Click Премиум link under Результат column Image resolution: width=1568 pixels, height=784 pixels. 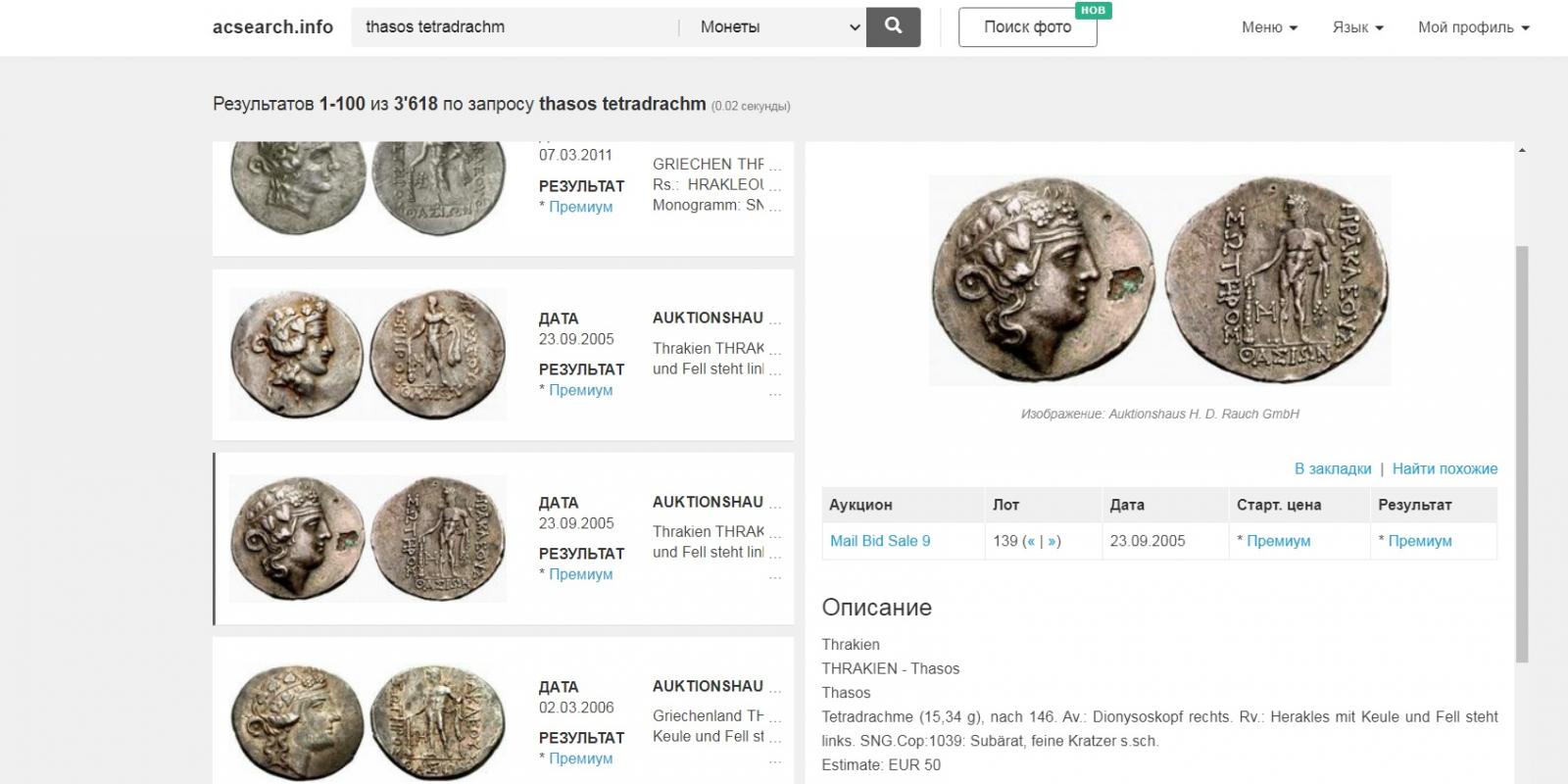(1420, 541)
